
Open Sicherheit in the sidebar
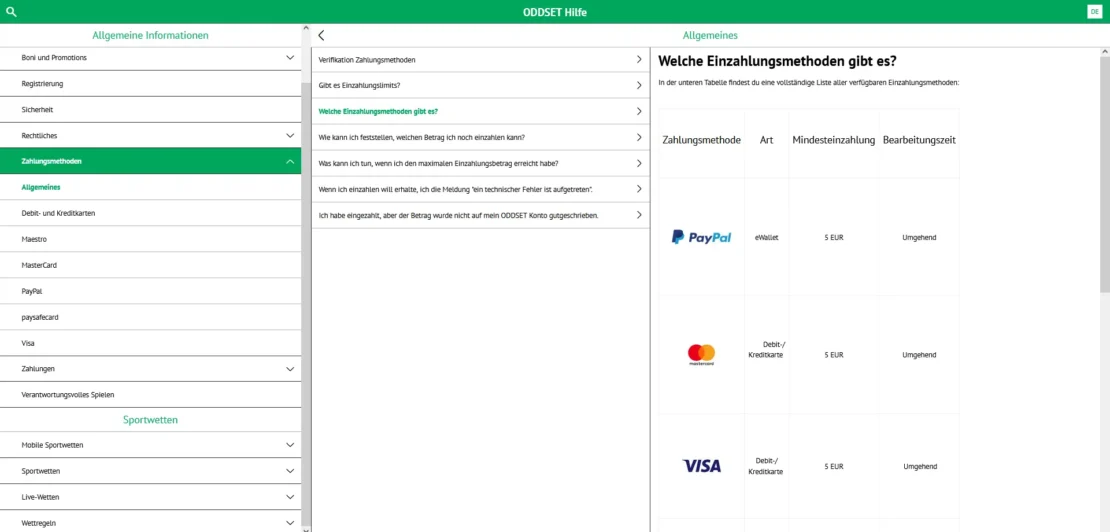tap(150, 110)
